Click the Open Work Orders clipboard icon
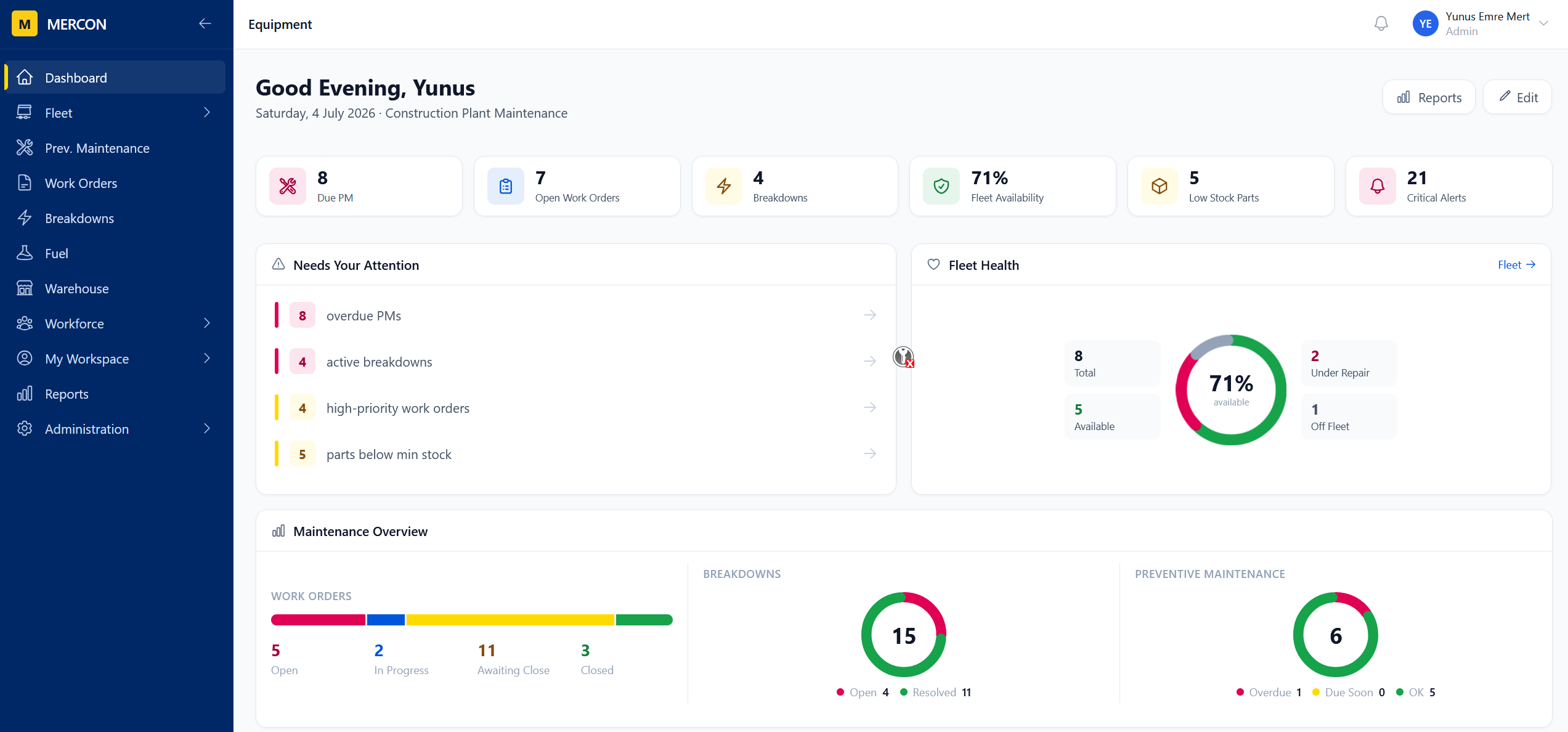The height and width of the screenshot is (732, 1568). click(506, 186)
